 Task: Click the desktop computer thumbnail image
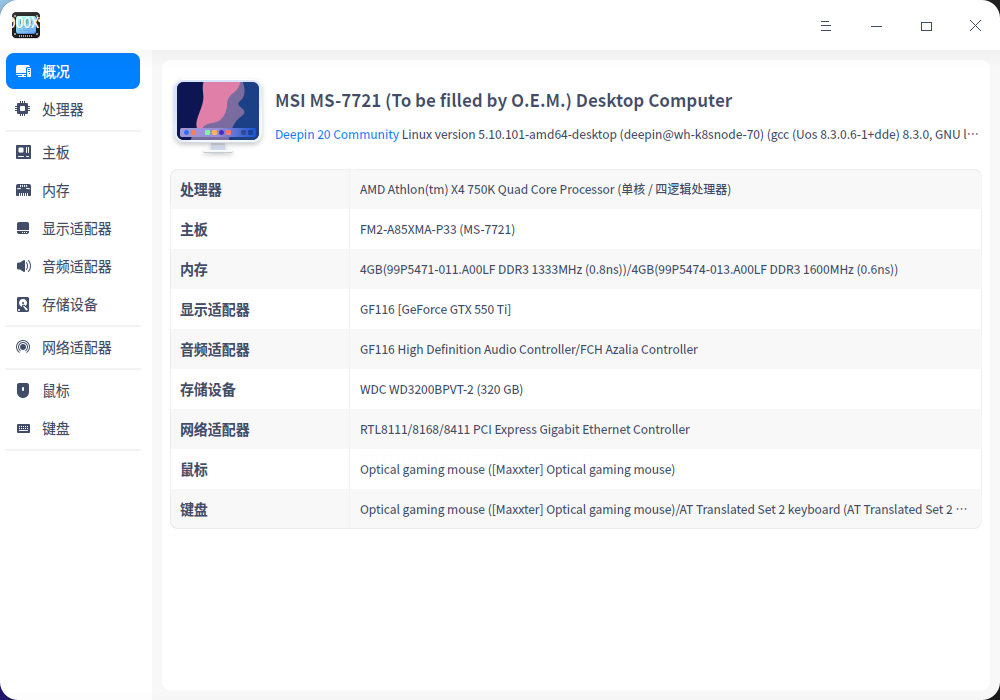click(217, 113)
